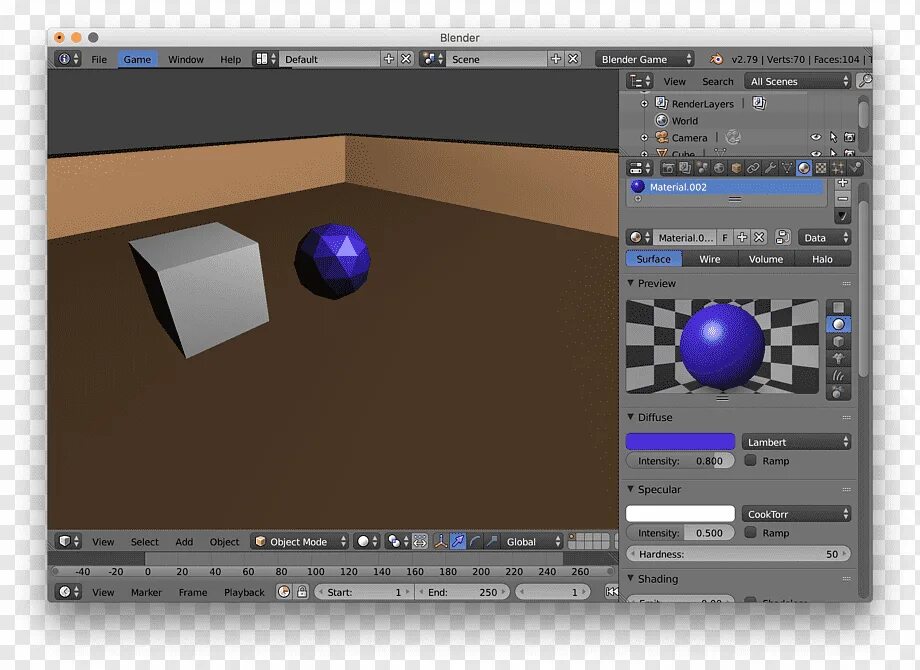Add a new screen layout next to Default
Image resolution: width=920 pixels, height=670 pixels.
[x=388, y=59]
